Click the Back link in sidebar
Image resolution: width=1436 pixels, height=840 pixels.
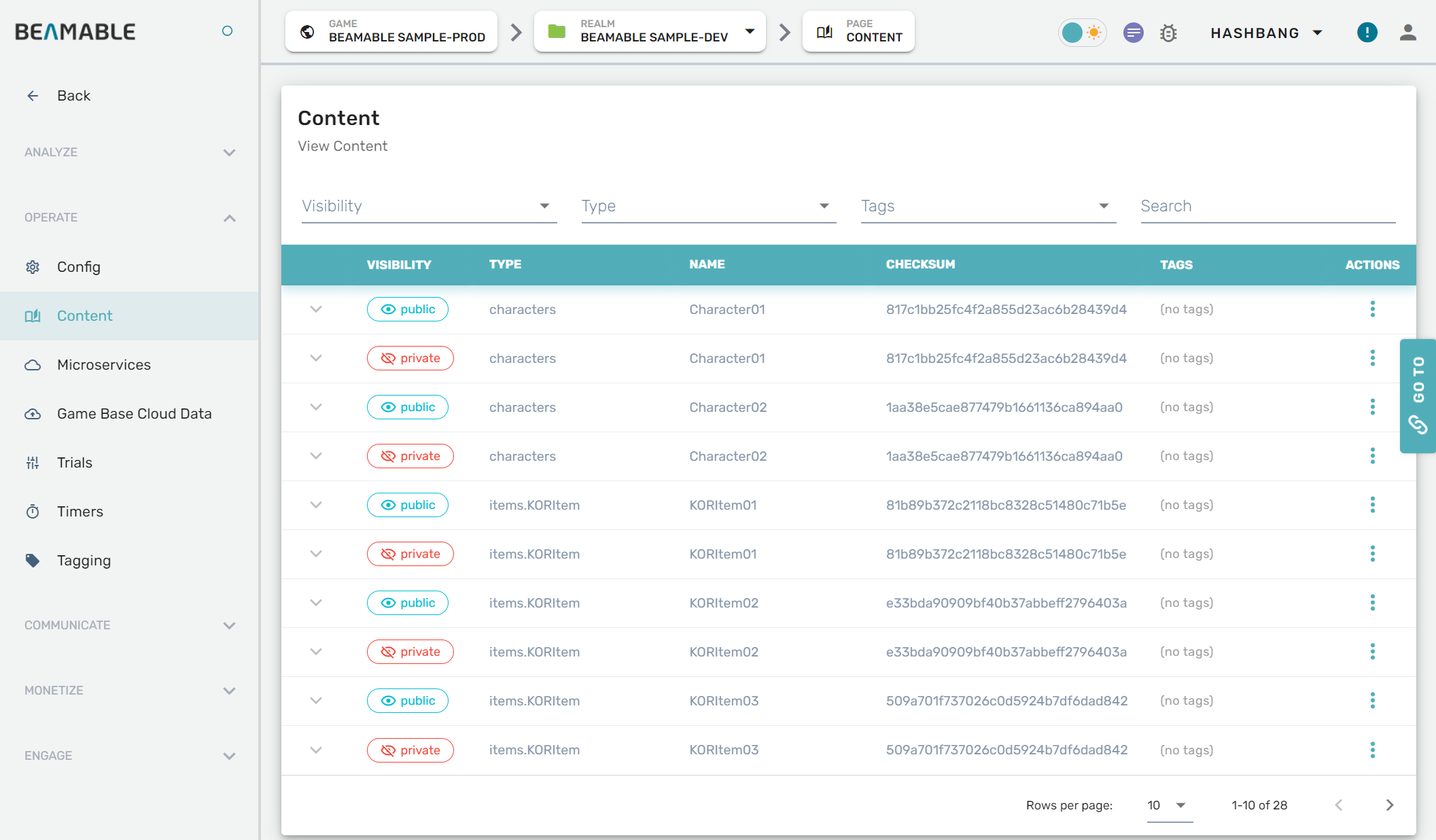(x=73, y=96)
